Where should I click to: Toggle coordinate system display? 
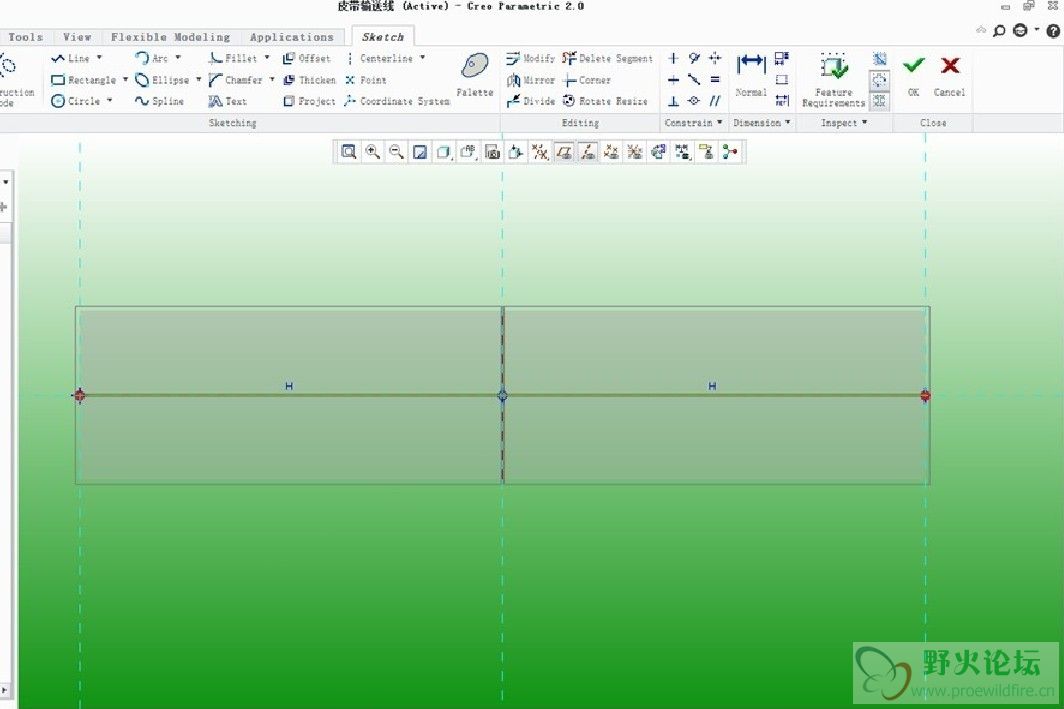coord(635,152)
